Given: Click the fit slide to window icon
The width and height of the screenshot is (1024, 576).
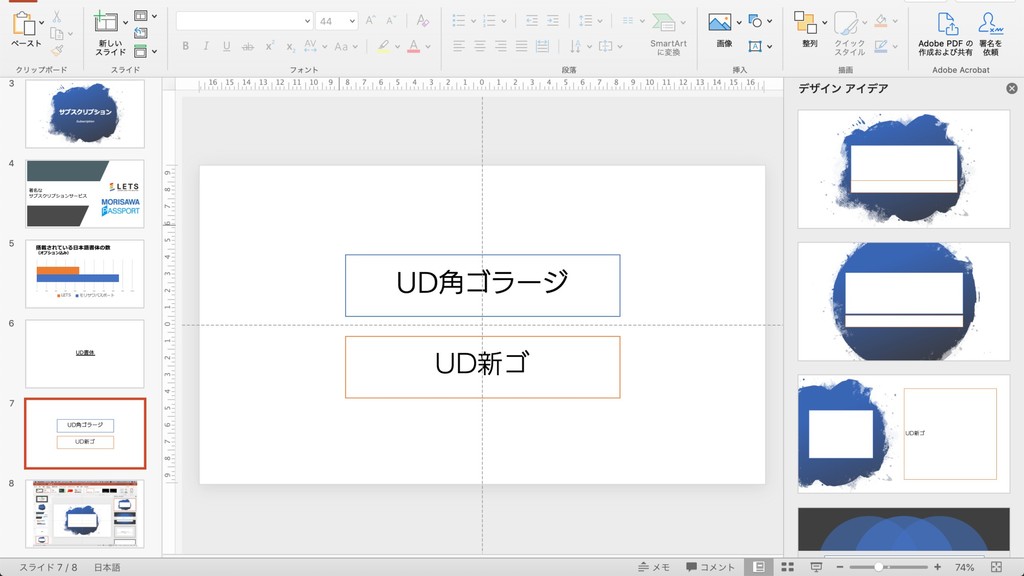Looking at the screenshot, I should point(996,567).
